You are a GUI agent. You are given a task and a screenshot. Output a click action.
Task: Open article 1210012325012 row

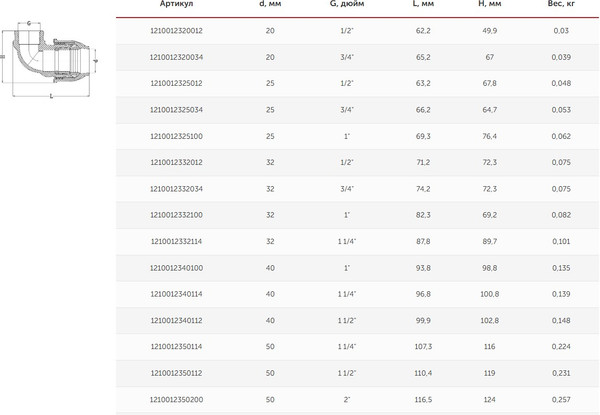[175, 83]
